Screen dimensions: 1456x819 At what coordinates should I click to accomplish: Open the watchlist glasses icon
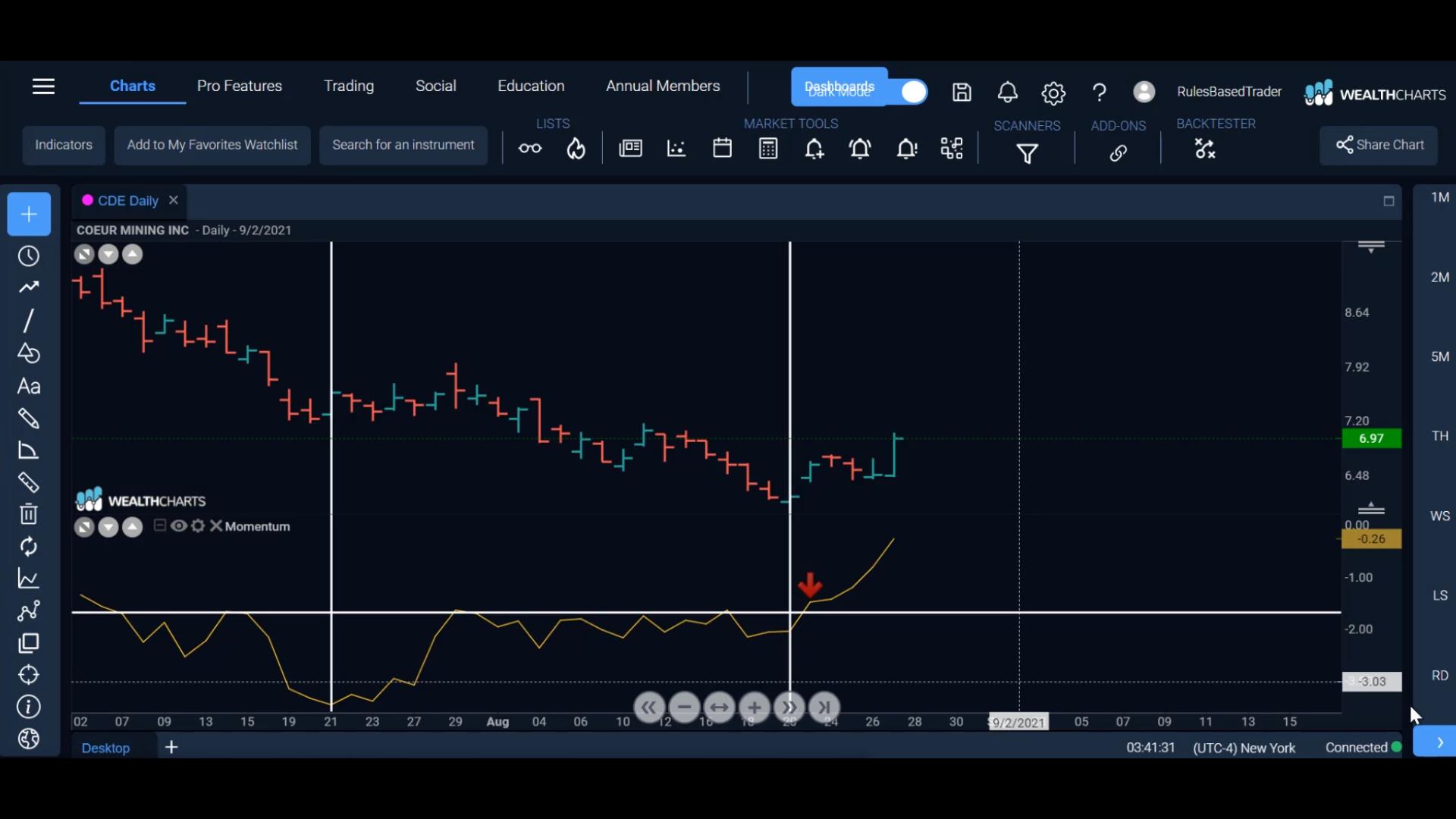[x=530, y=149]
